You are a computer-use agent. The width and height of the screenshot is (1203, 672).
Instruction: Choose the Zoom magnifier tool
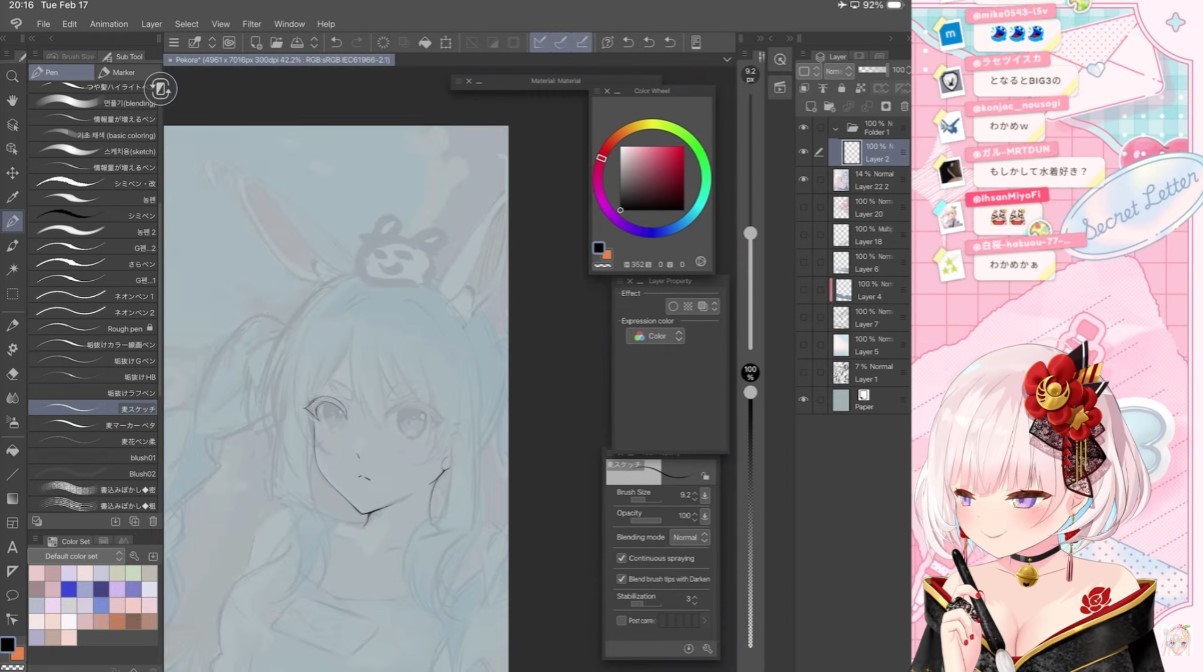(12, 76)
